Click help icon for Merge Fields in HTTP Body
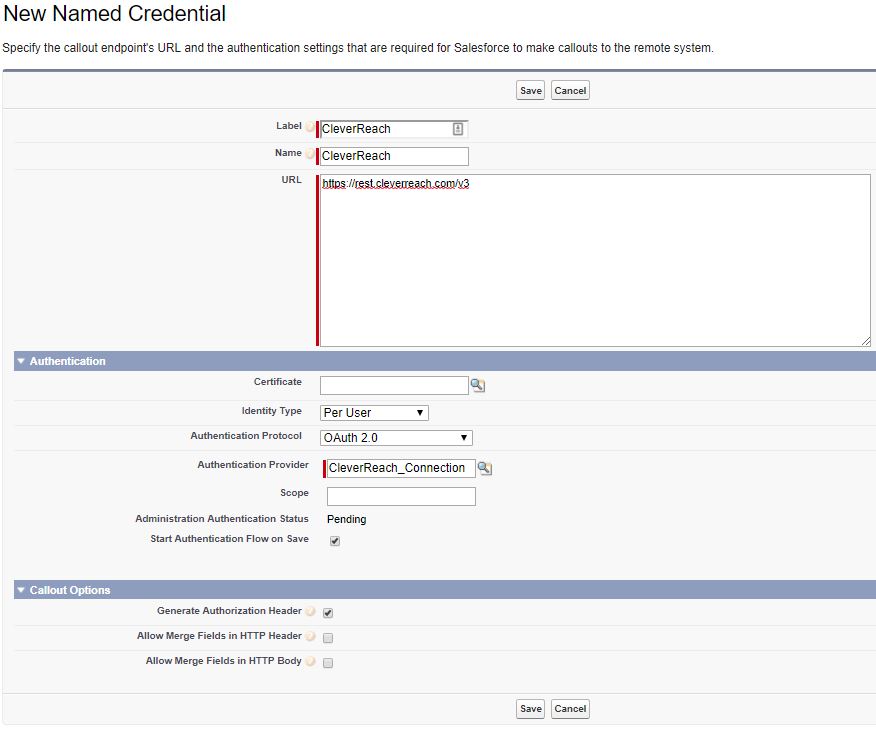This screenshot has height=731, width=876. (311, 661)
